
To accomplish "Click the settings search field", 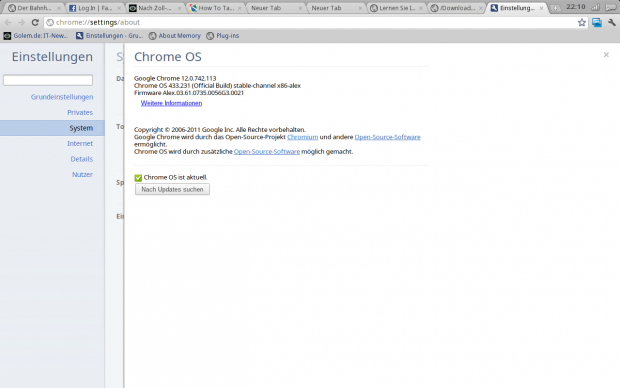I will (x=48, y=80).
